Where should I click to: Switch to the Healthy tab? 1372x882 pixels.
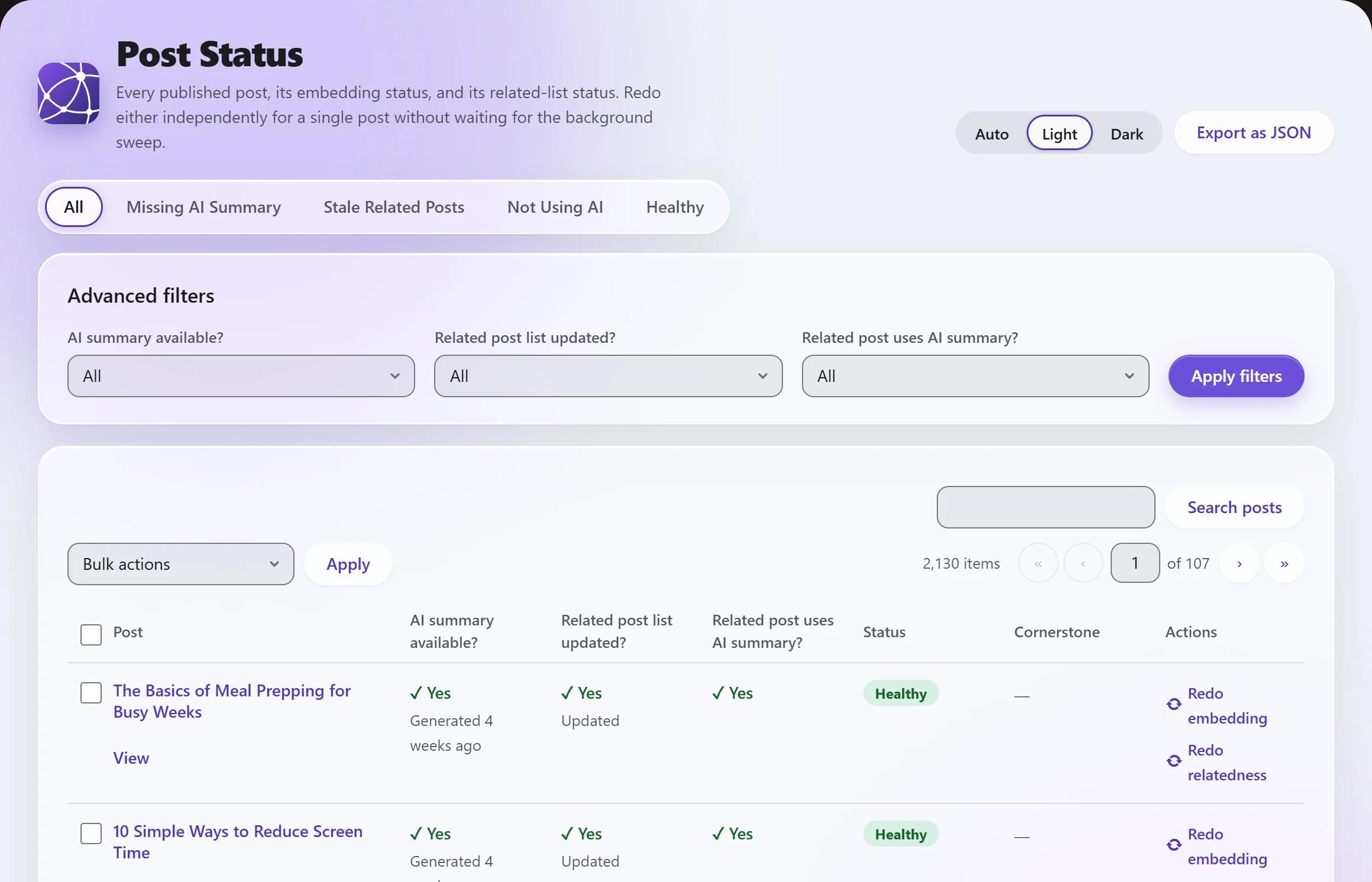[675, 207]
